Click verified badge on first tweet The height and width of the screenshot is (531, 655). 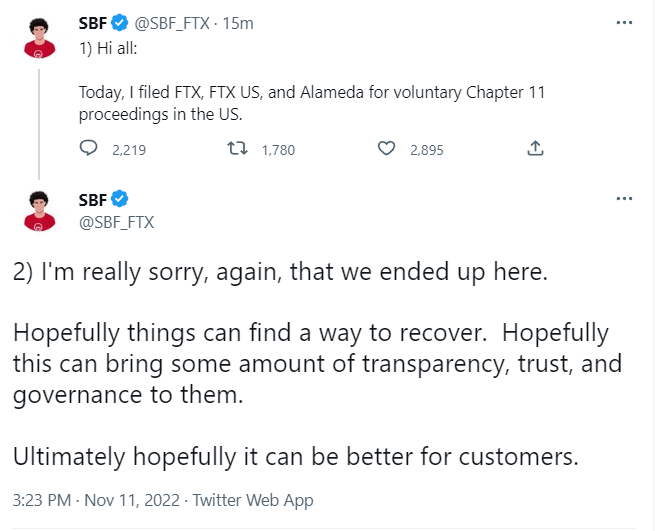pos(120,20)
